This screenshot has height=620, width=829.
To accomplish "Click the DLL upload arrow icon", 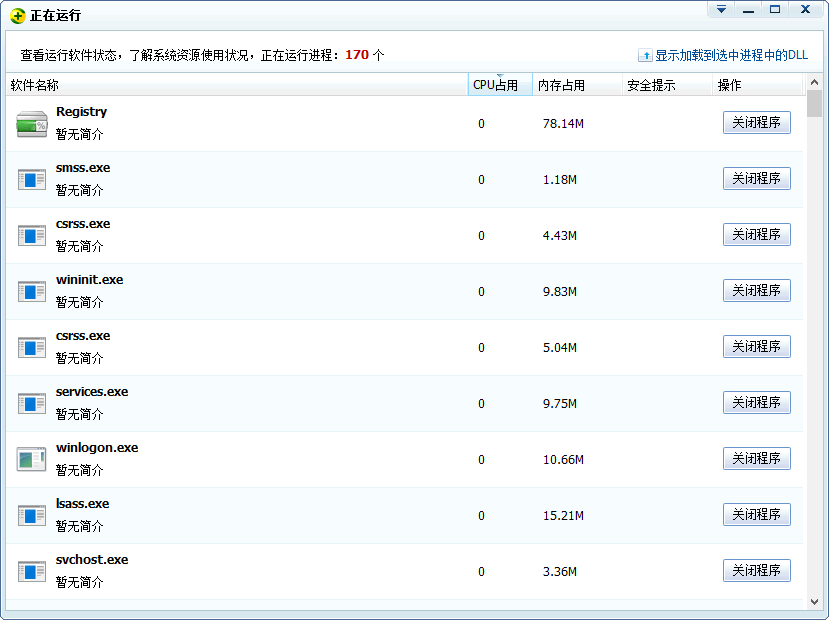I will pos(645,55).
